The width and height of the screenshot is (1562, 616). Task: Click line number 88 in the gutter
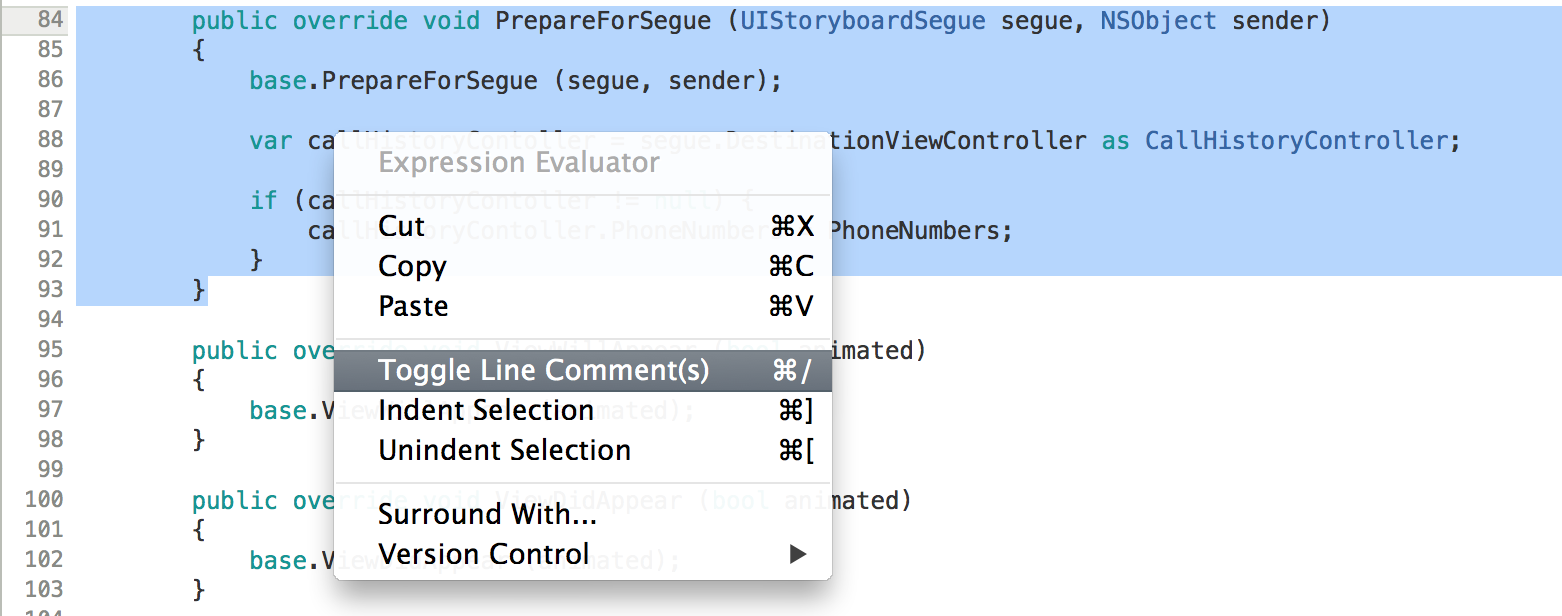pos(48,140)
